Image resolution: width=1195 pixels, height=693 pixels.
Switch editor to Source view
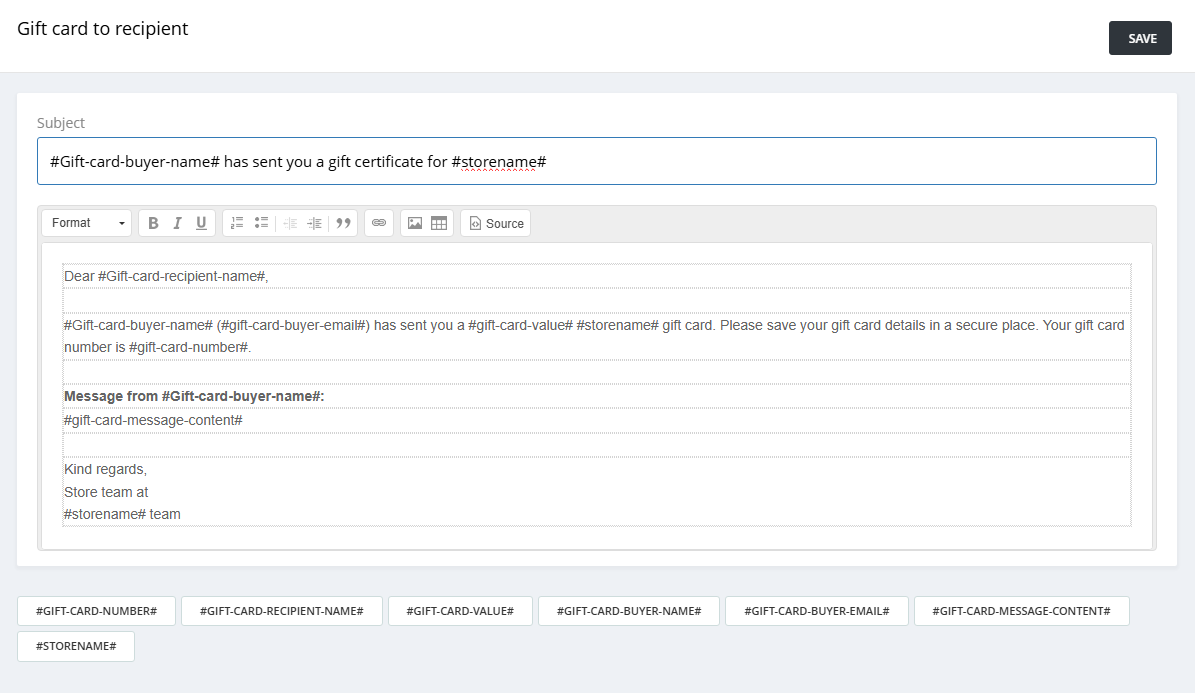[496, 223]
